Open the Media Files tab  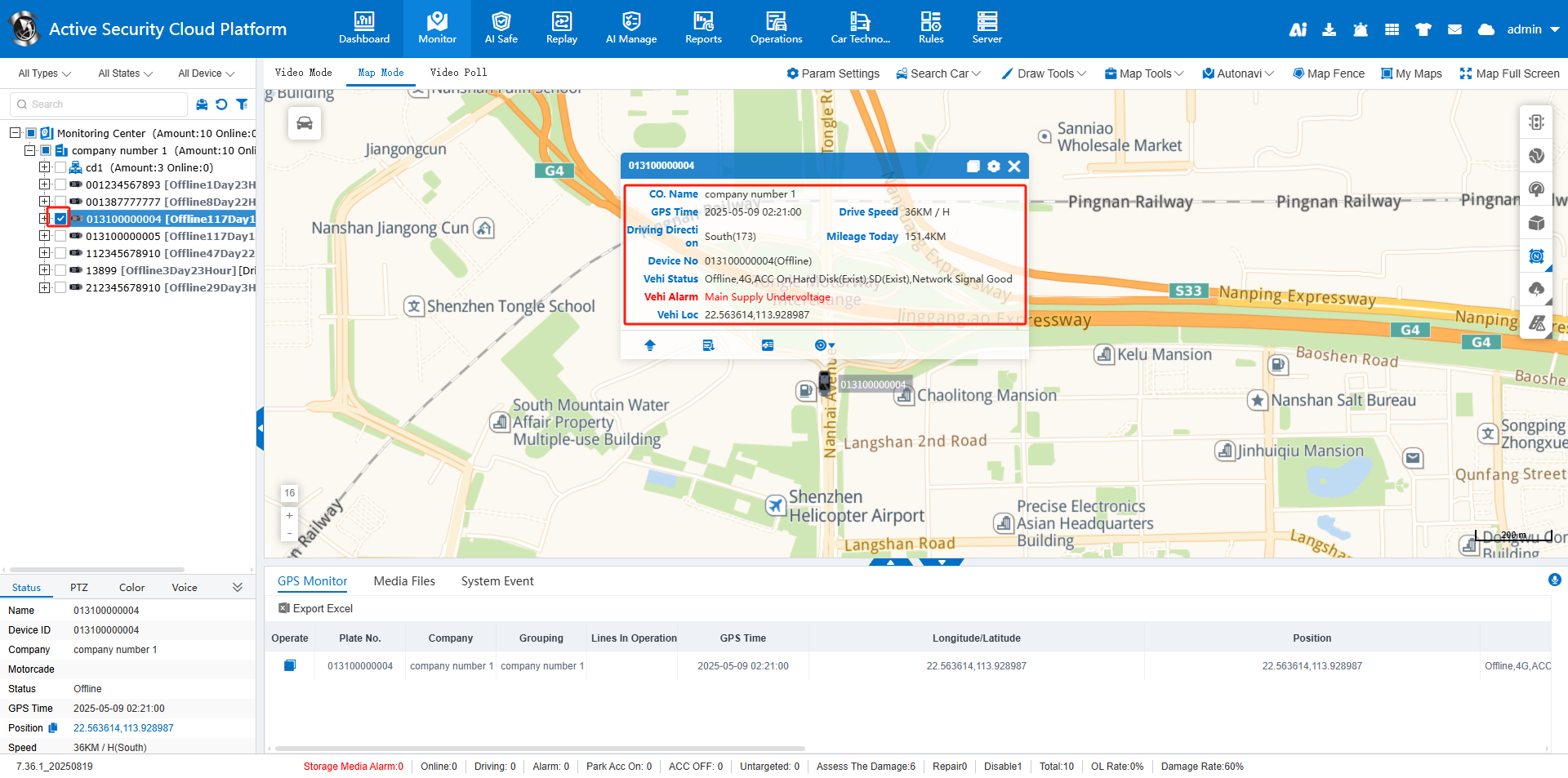pyautogui.click(x=404, y=581)
